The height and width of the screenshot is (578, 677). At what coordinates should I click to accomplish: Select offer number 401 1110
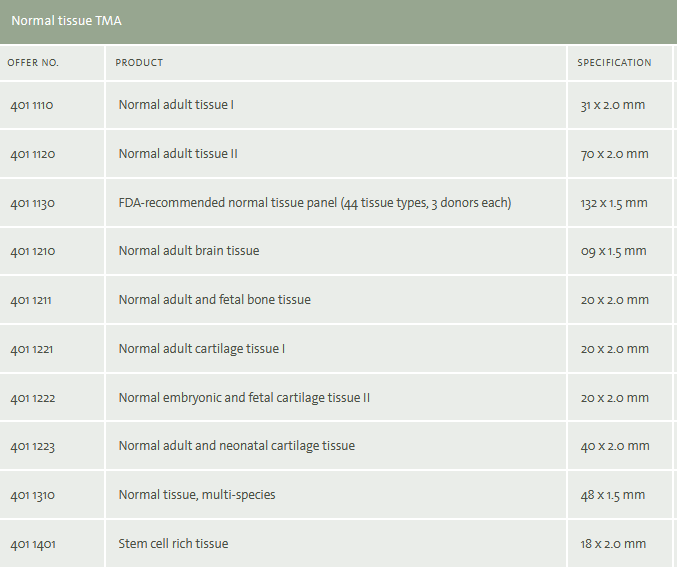click(x=33, y=105)
